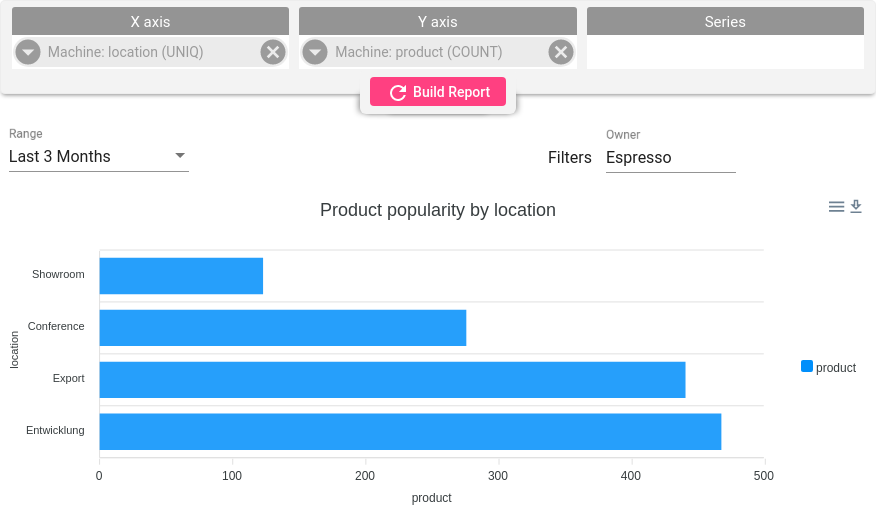Screen dimensions: 878x510
Task: Click the Showroom axis label
Action: point(58,274)
